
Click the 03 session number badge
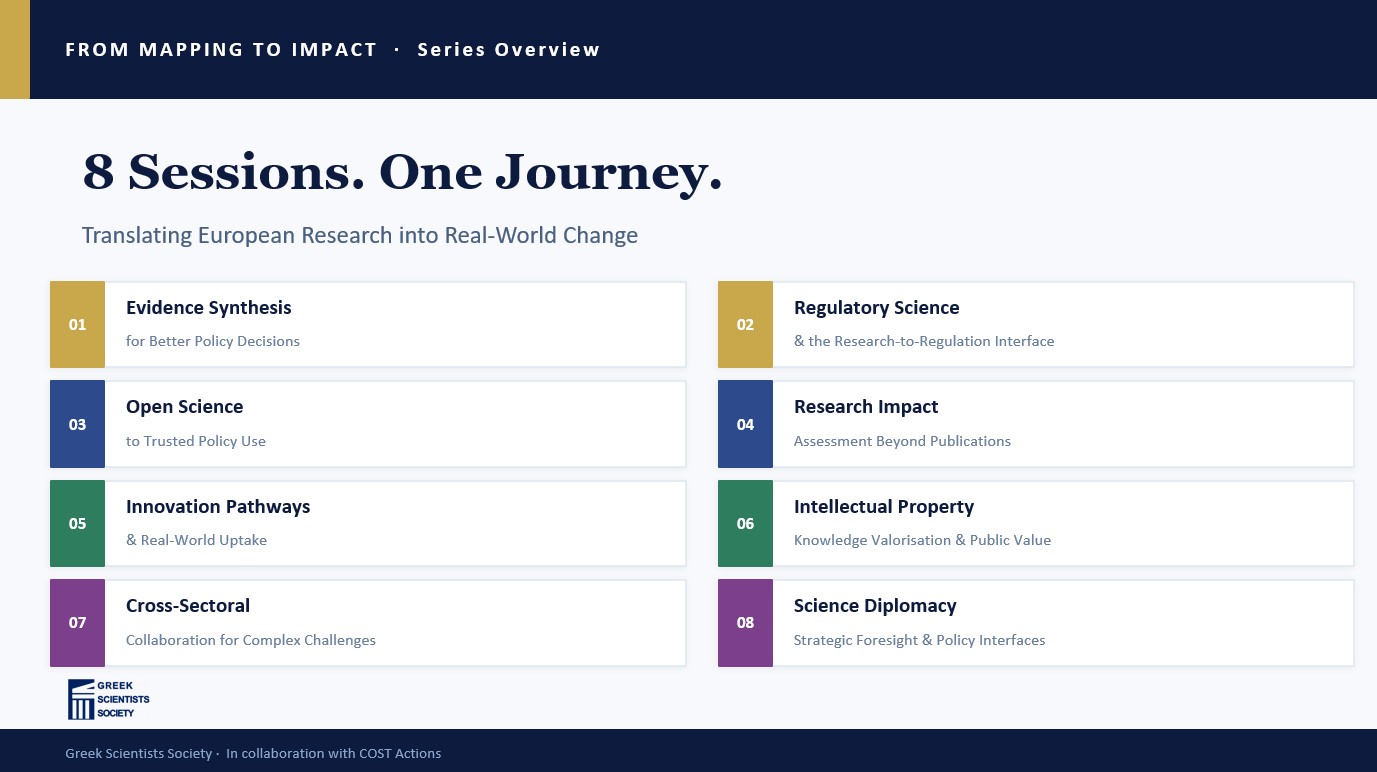pos(77,424)
